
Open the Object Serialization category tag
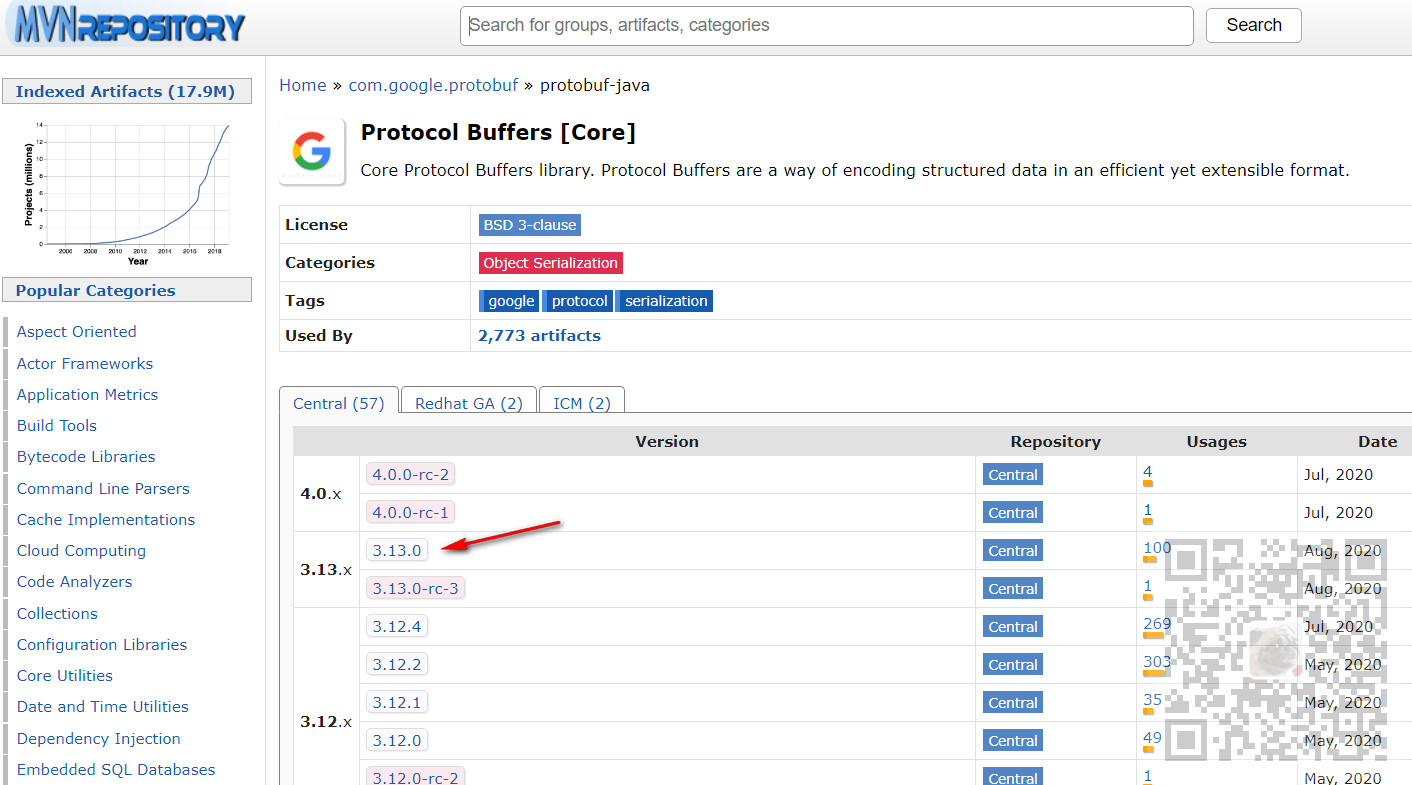[x=550, y=263]
